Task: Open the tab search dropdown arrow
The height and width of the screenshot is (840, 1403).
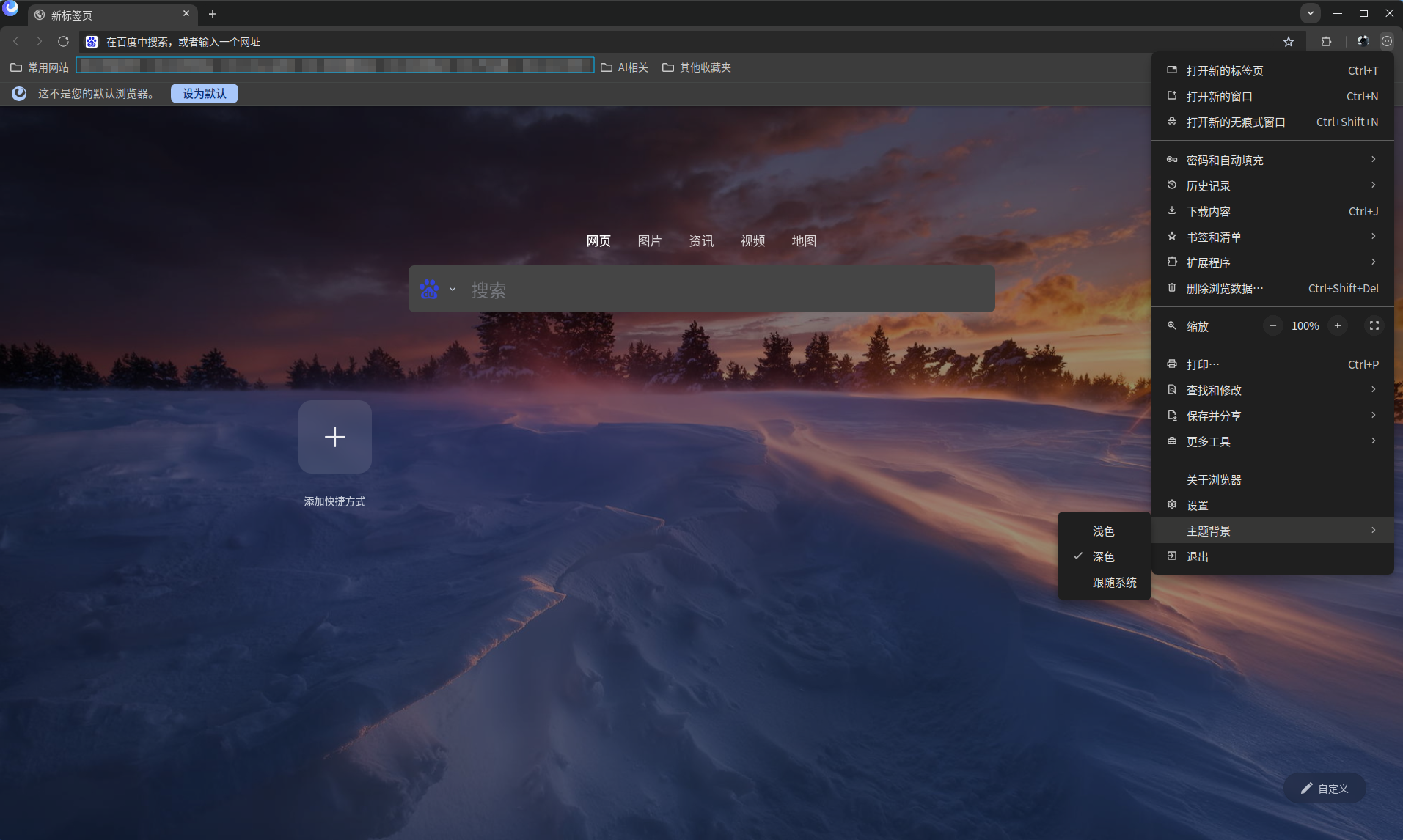Action: (1311, 13)
